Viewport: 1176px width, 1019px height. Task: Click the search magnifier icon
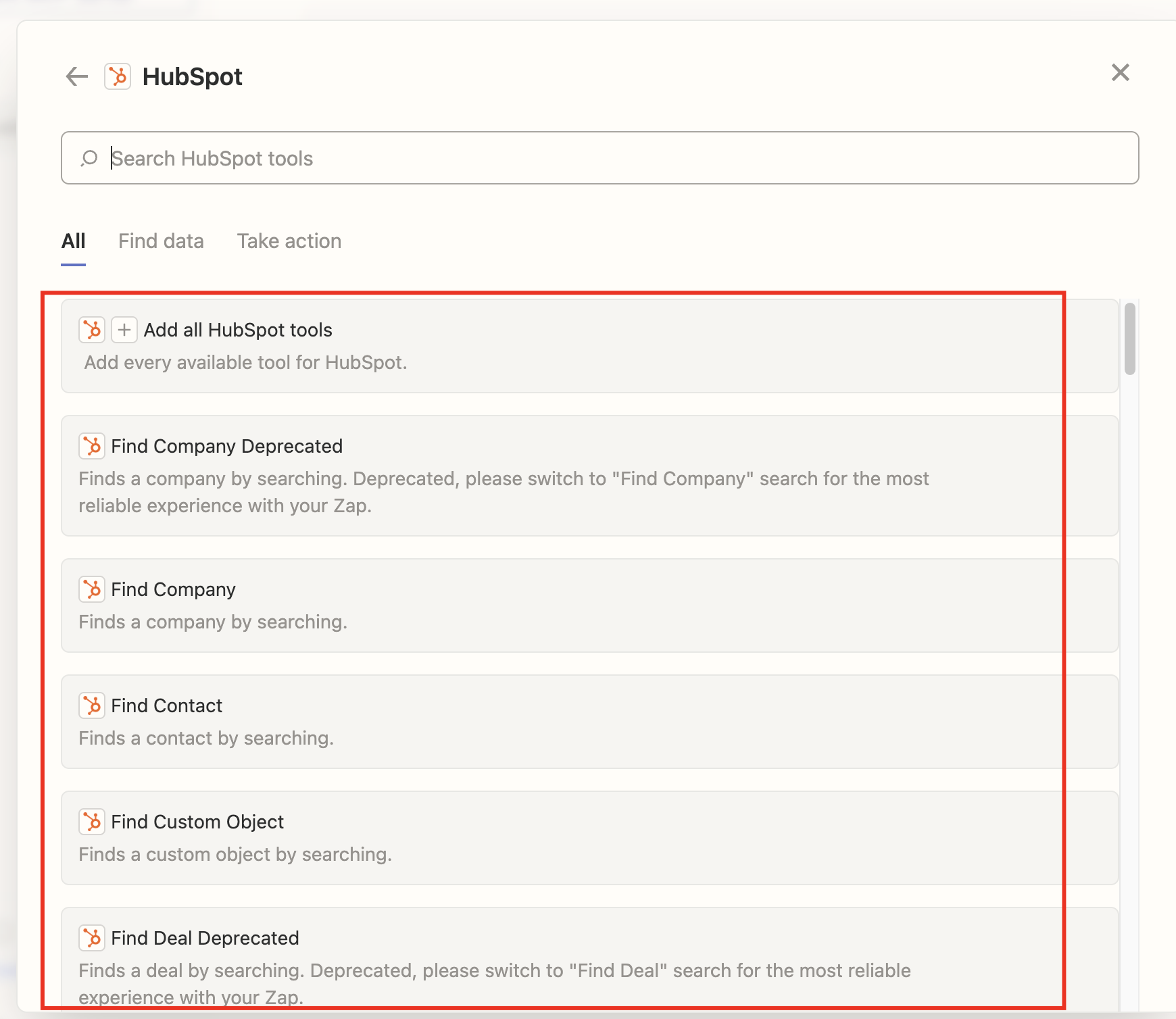click(89, 158)
